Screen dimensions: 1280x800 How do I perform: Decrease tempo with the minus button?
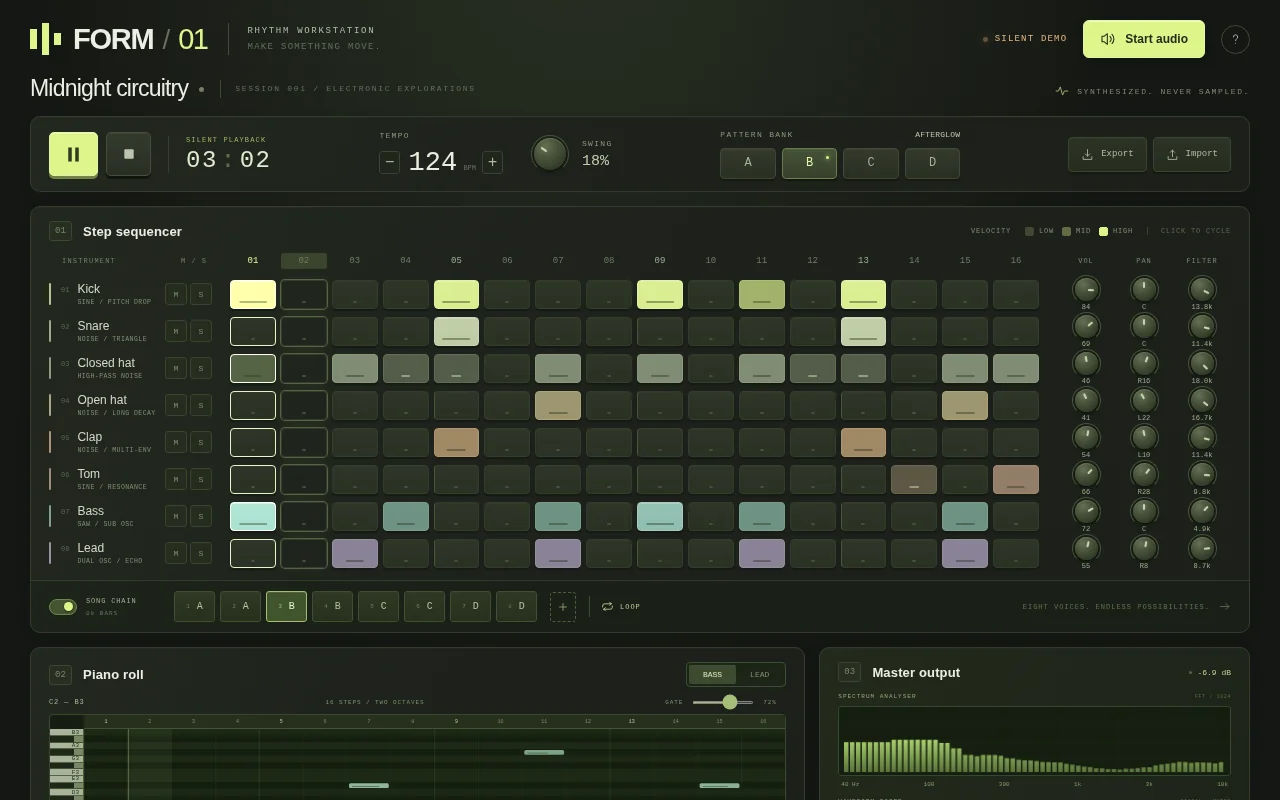pyautogui.click(x=389, y=162)
